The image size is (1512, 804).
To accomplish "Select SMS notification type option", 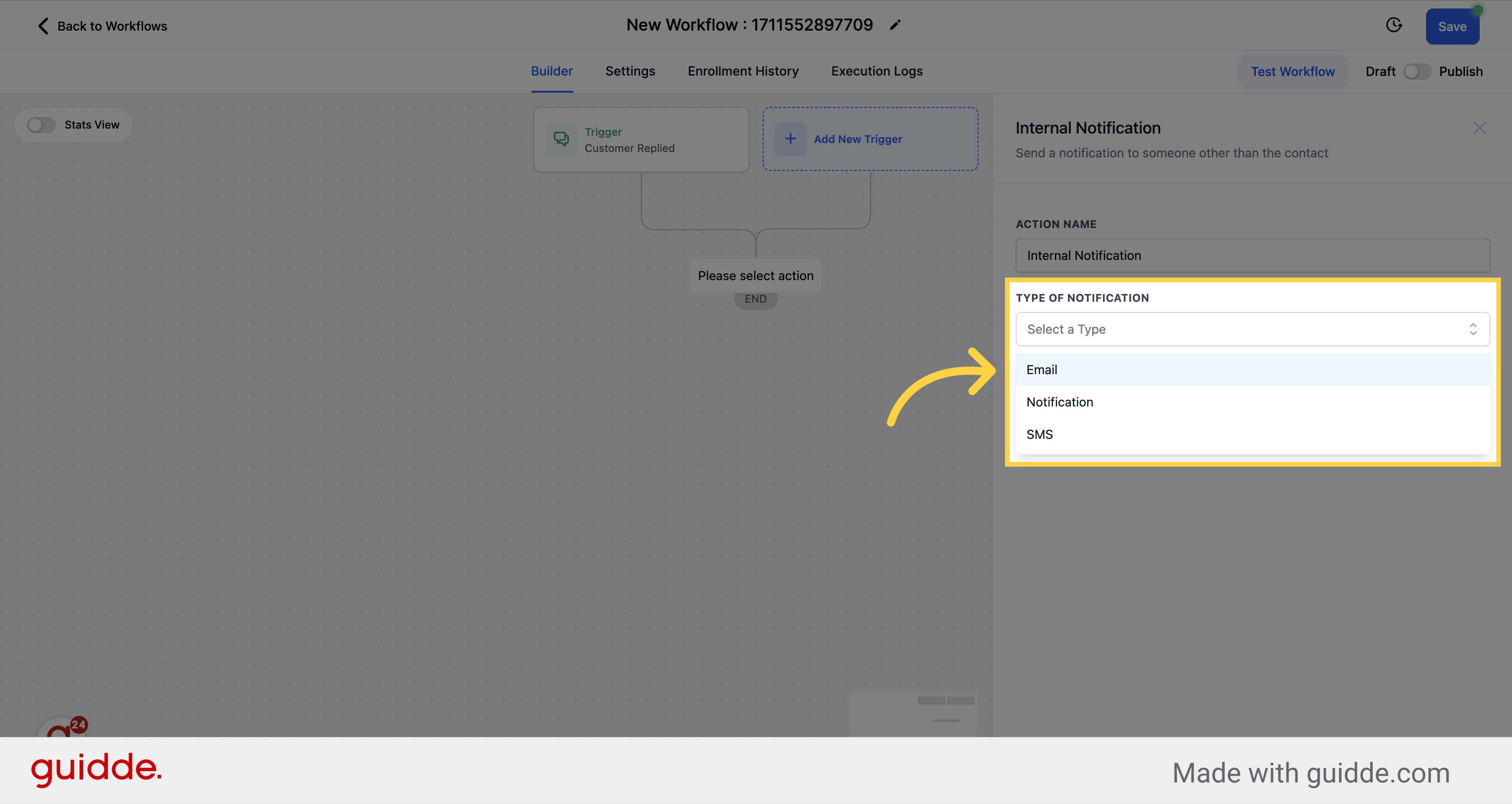I will 1040,434.
